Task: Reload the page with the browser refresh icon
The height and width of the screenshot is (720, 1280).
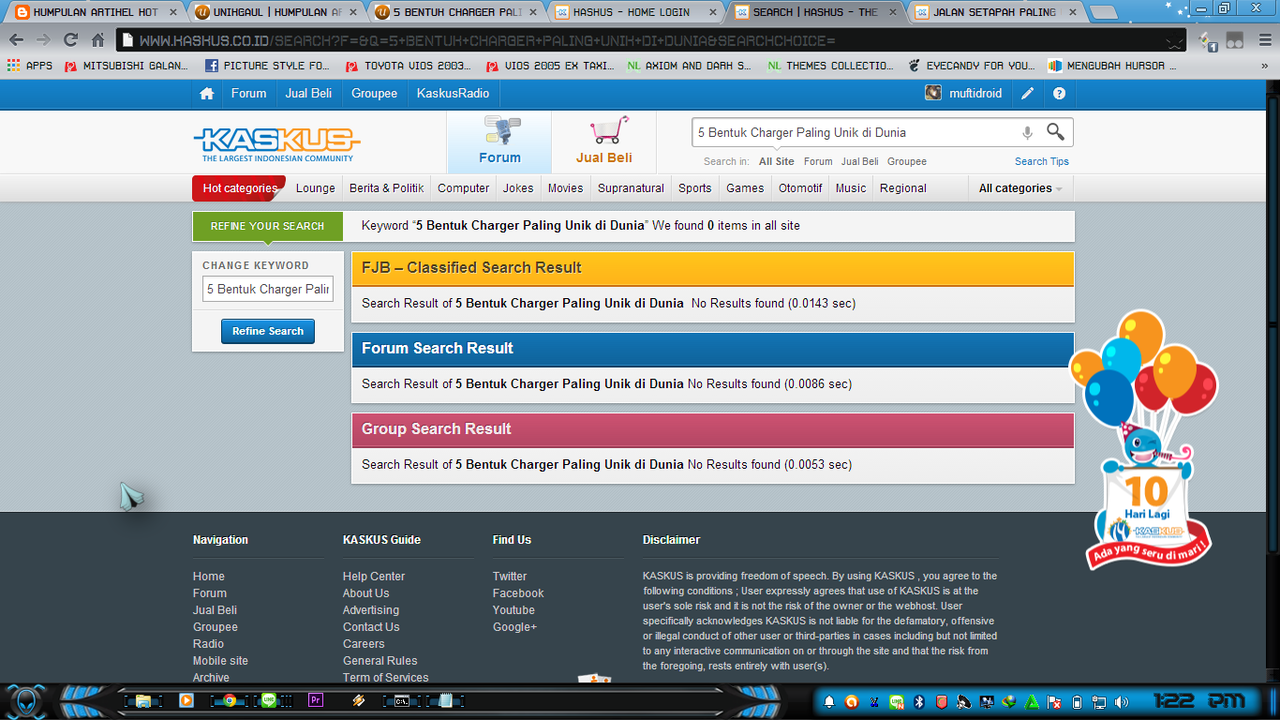Action: 70,40
